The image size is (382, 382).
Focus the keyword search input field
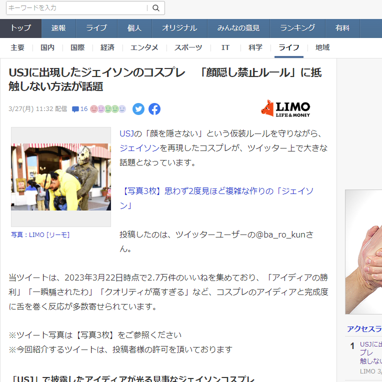click(x=77, y=8)
